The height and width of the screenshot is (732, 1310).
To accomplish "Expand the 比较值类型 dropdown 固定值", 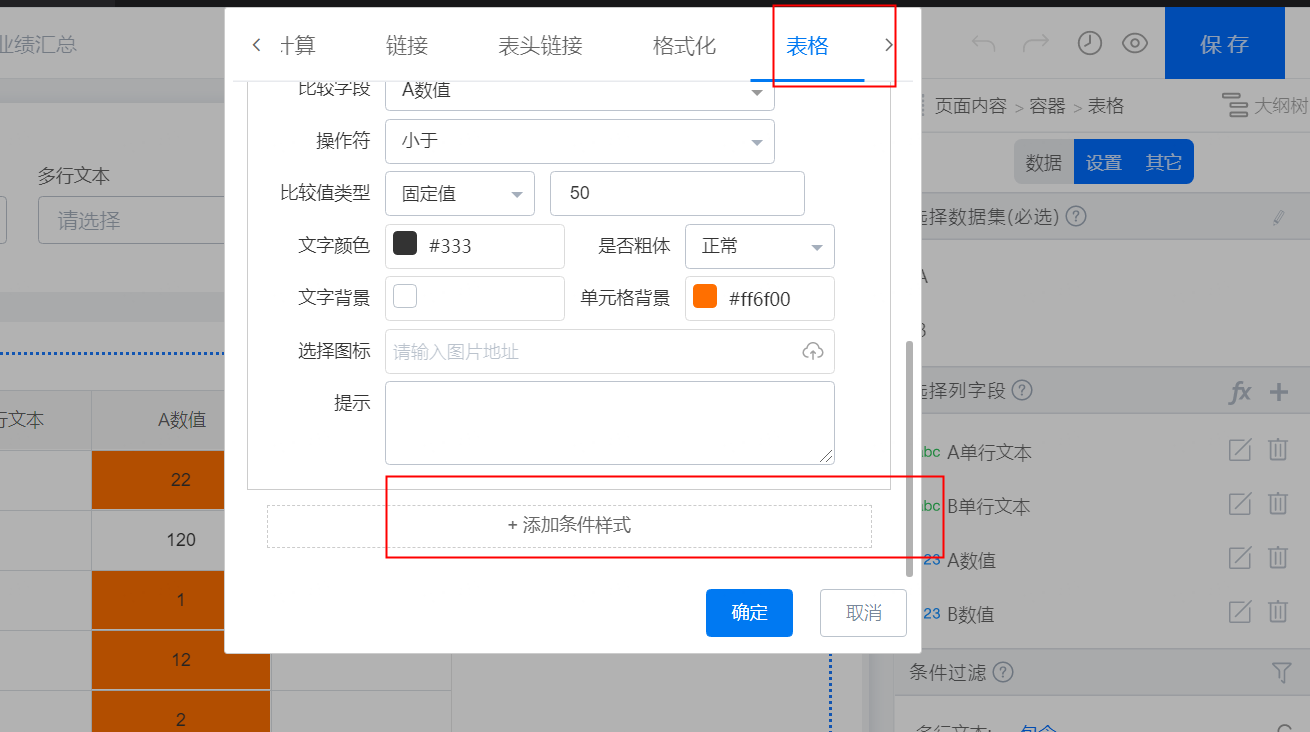I will pos(459,193).
